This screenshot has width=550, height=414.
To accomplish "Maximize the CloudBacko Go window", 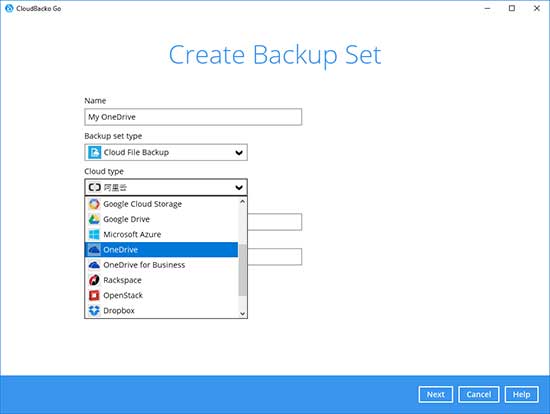I will coord(512,8).
